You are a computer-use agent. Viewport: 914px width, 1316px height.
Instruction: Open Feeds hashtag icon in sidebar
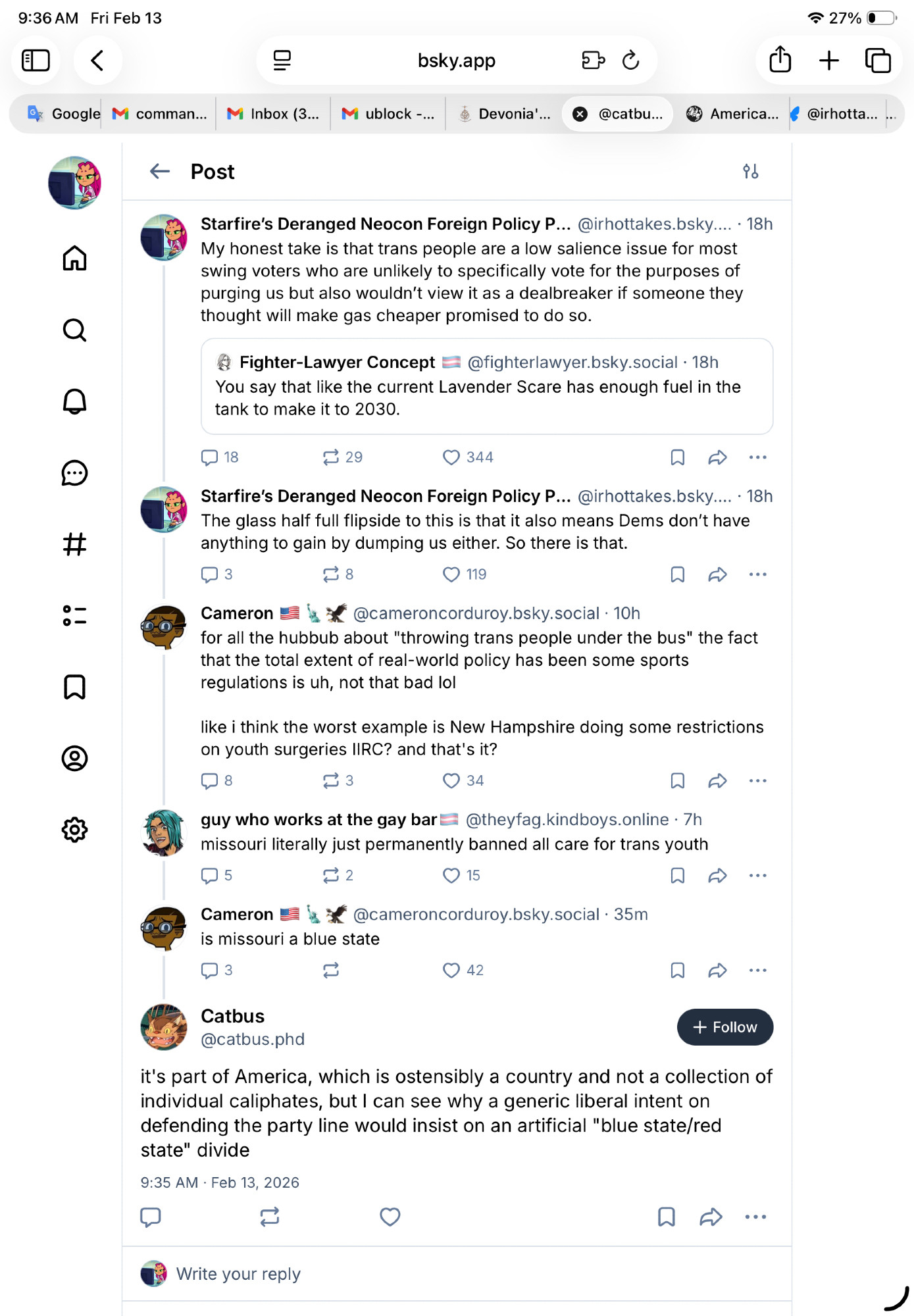coord(74,544)
